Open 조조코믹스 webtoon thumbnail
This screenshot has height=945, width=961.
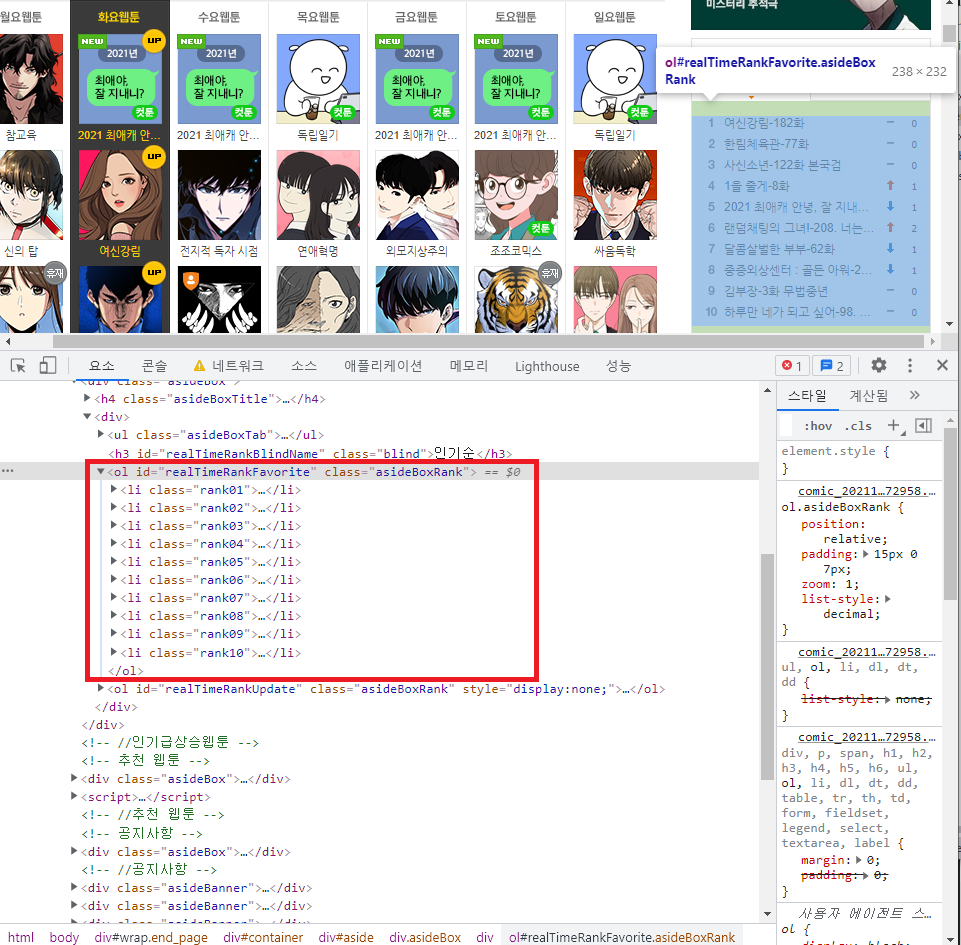click(516, 195)
